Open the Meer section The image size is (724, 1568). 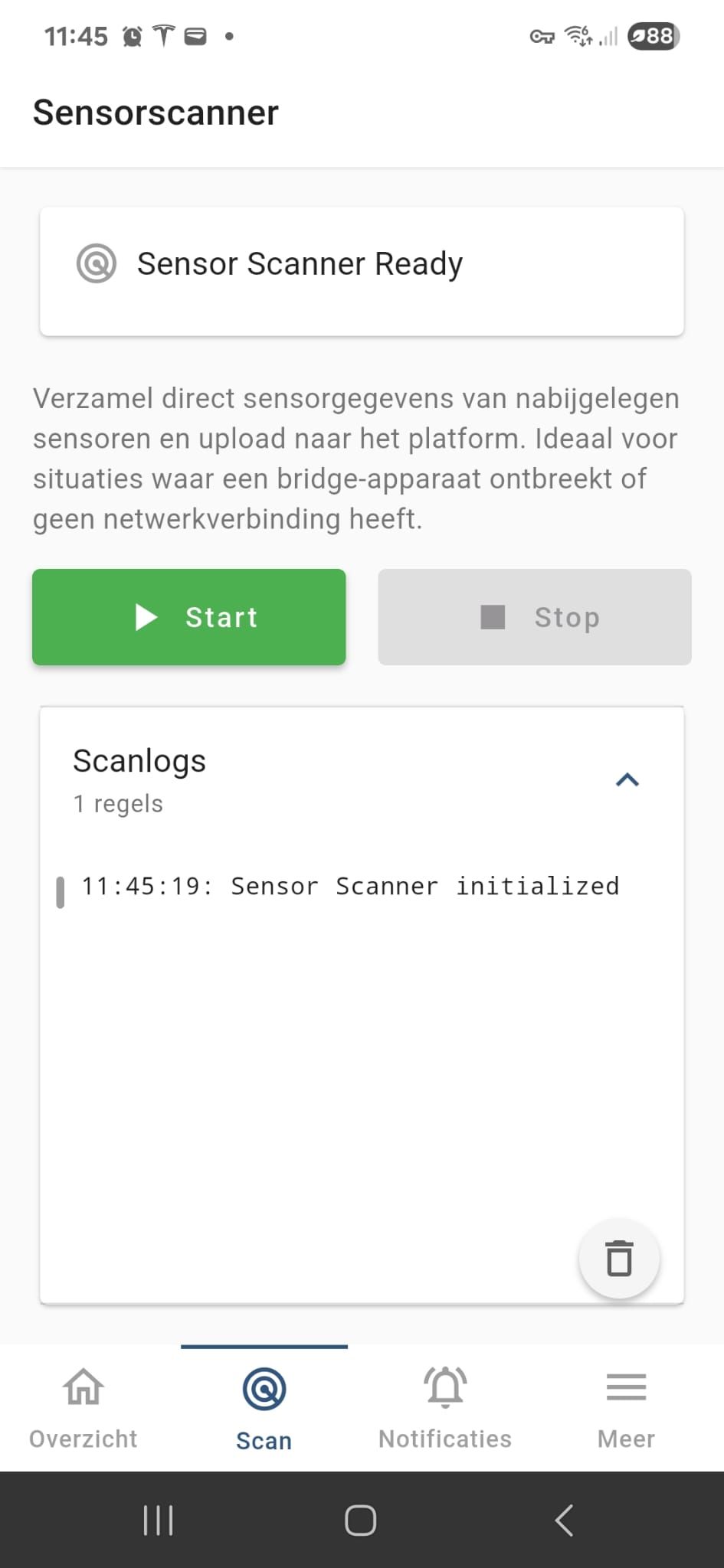(626, 1409)
